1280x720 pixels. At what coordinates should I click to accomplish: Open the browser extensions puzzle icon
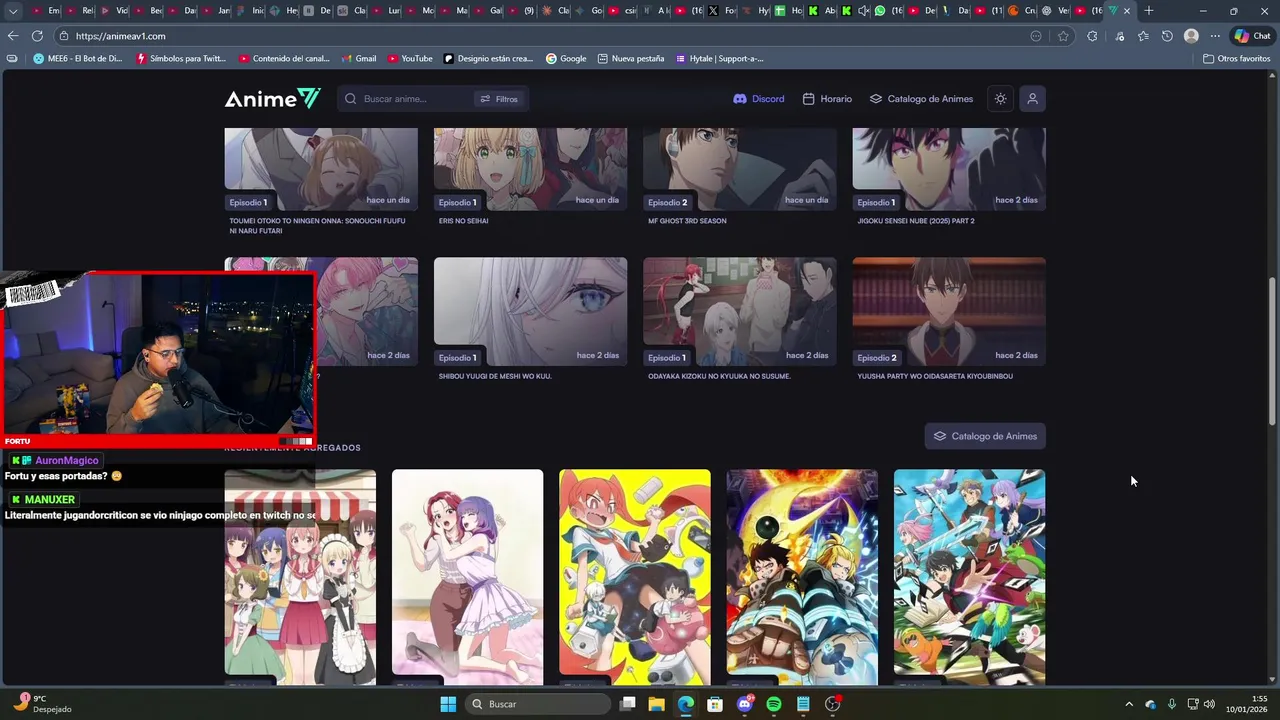[x=1092, y=36]
